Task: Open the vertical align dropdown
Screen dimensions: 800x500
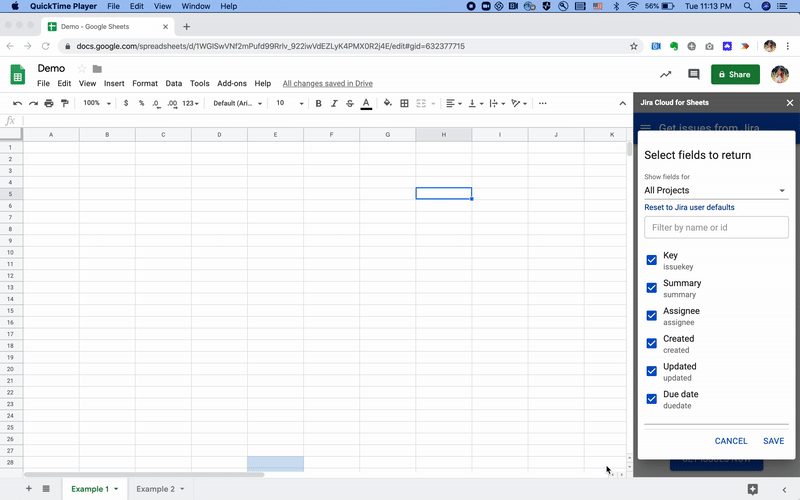Action: tap(476, 104)
